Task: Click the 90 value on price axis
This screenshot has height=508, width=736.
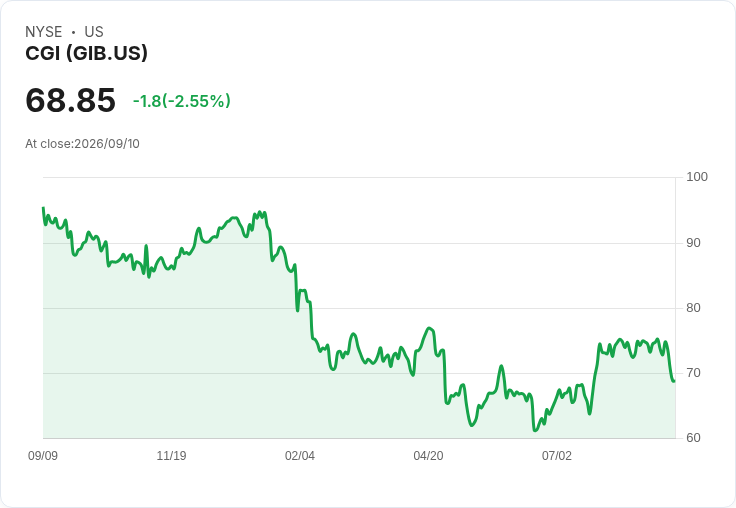Action: point(693,243)
